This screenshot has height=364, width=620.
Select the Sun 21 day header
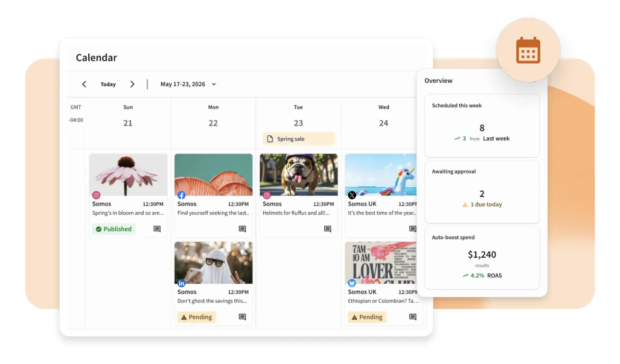[x=128, y=116]
